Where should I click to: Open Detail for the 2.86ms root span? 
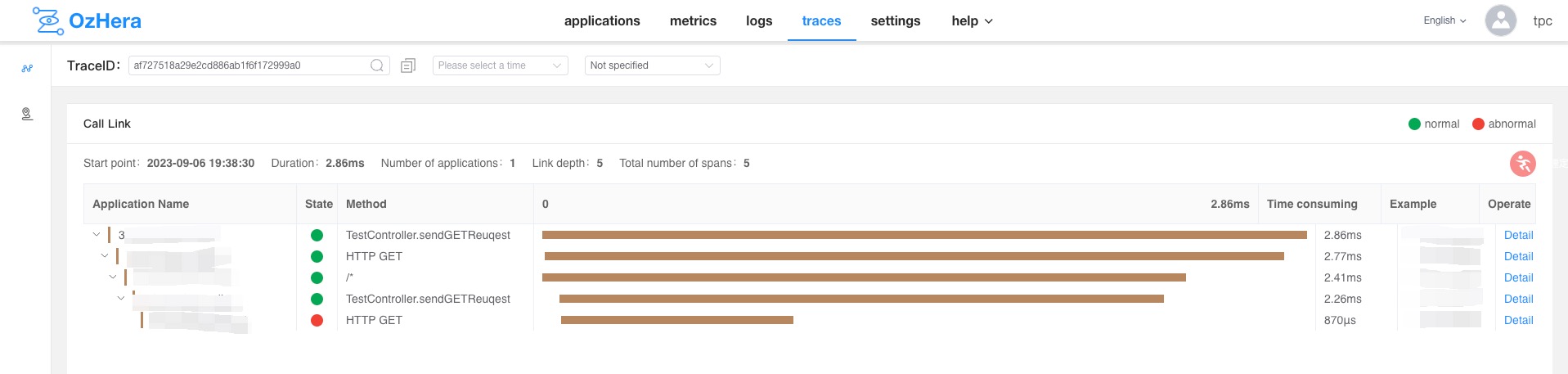point(1518,236)
